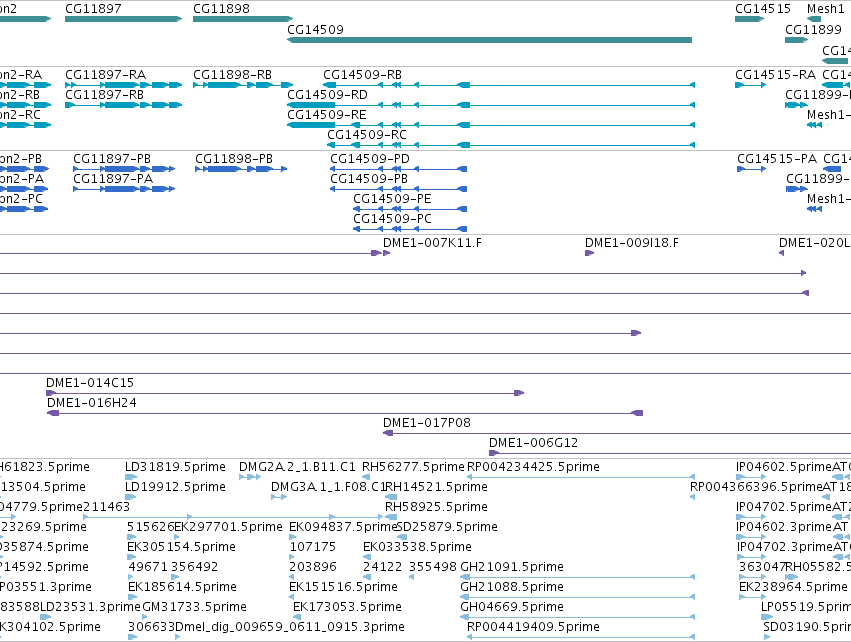Click transcript CG14515-RA
Screen dimensions: 851x642
[x=750, y=85]
